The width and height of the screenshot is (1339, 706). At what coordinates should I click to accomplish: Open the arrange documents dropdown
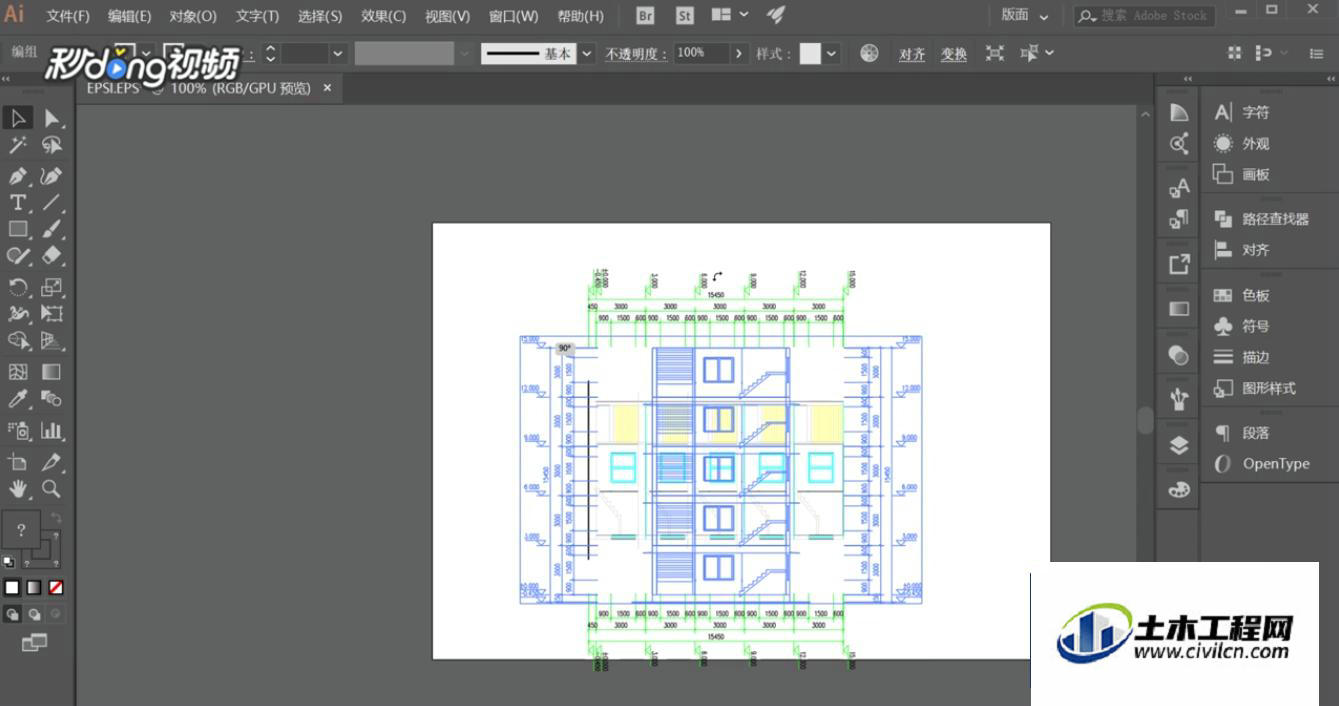(x=729, y=15)
